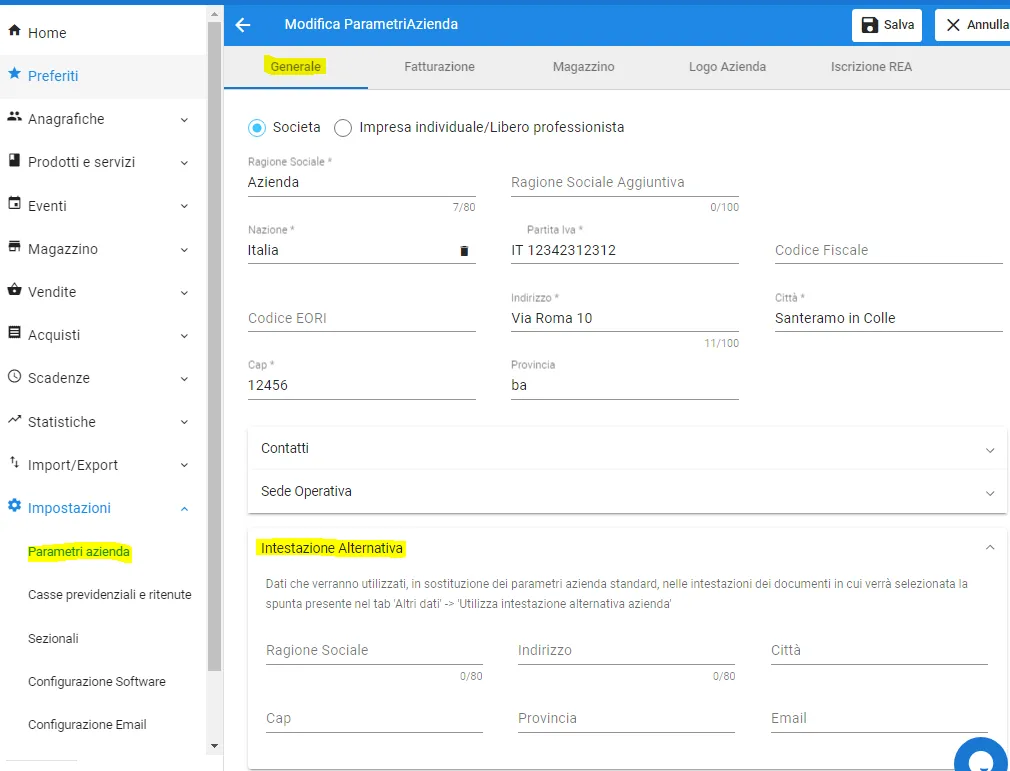Expand the Prodotti e servizi chevron
Image resolution: width=1010 pixels, height=771 pixels.
[x=184, y=163]
